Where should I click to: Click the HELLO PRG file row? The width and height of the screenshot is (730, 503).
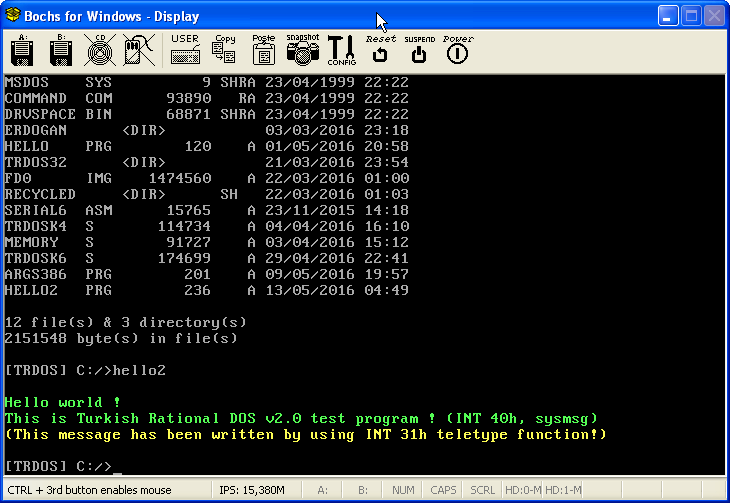coord(207,146)
